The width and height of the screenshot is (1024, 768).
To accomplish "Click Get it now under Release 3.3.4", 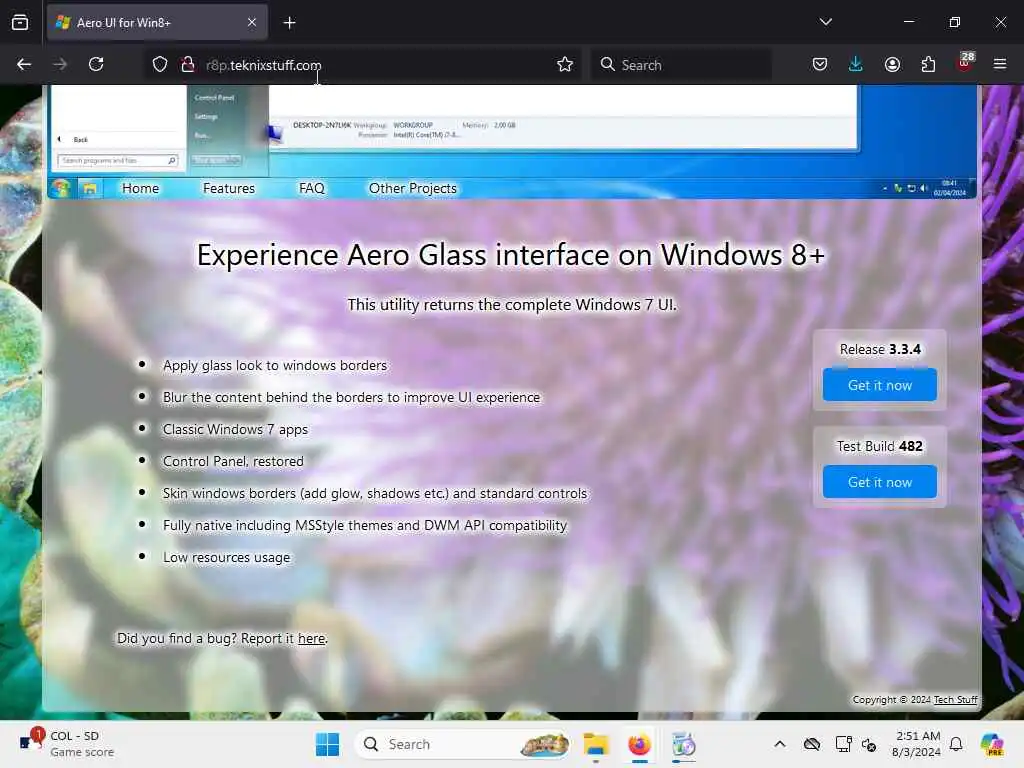I will (x=880, y=385).
